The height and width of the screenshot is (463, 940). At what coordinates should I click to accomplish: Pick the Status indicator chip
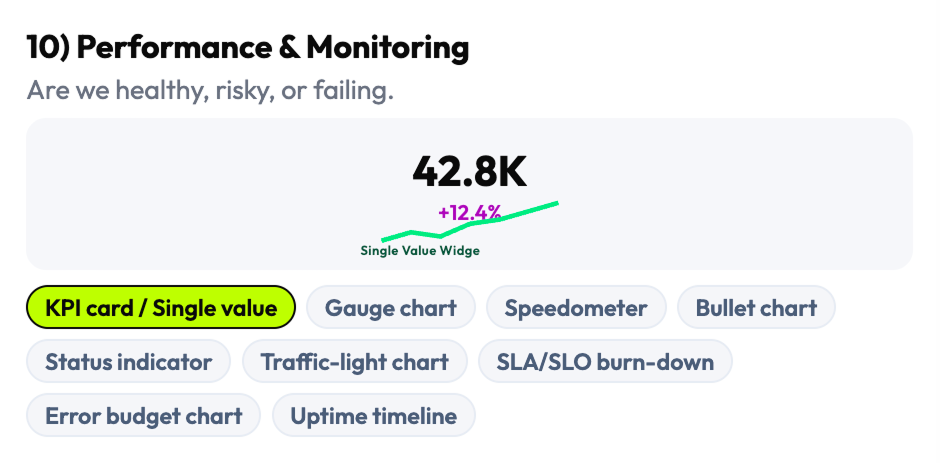coord(129,362)
